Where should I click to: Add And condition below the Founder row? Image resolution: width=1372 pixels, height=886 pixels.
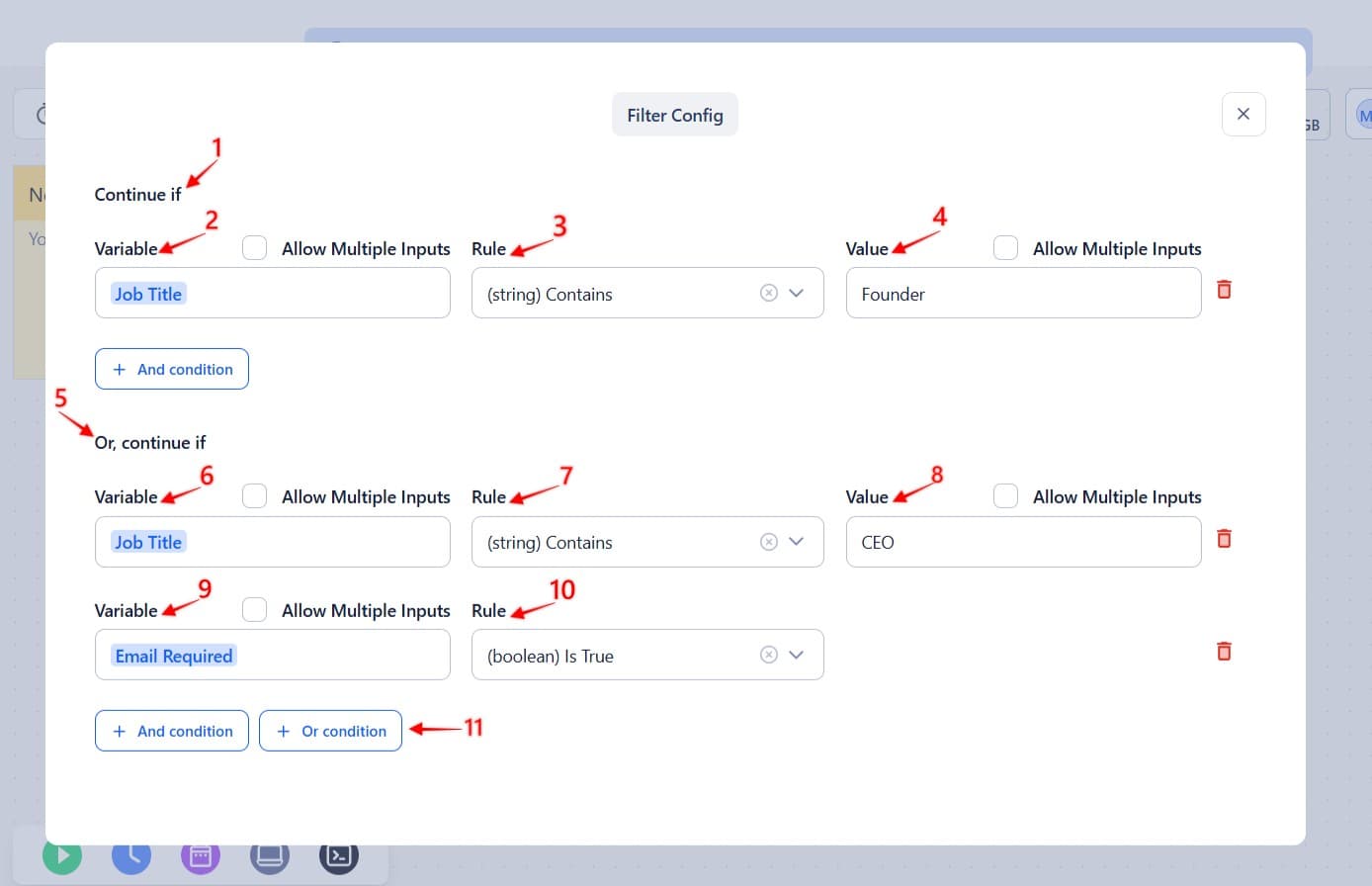coord(172,369)
